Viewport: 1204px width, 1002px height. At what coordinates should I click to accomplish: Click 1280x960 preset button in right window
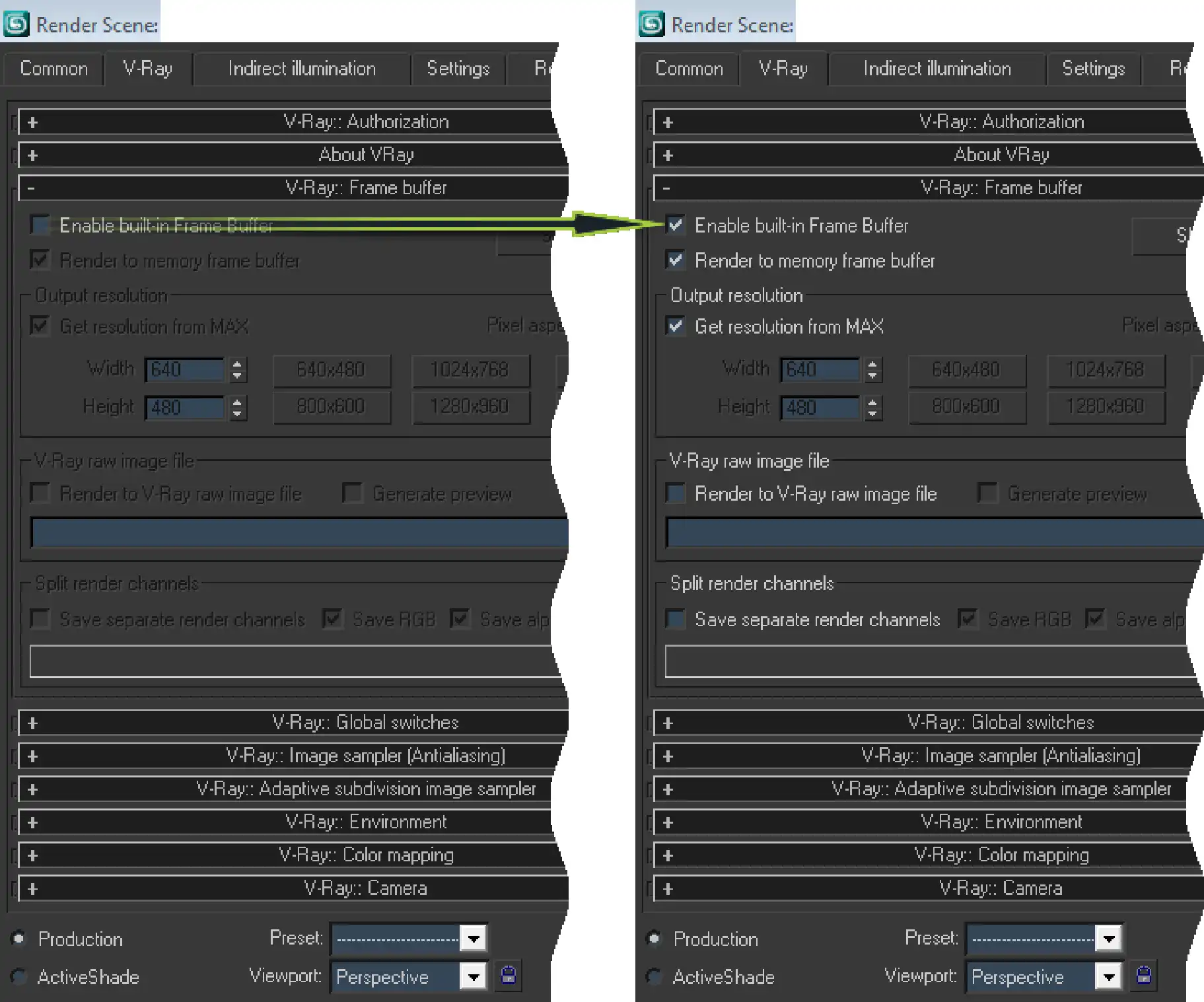point(1106,407)
